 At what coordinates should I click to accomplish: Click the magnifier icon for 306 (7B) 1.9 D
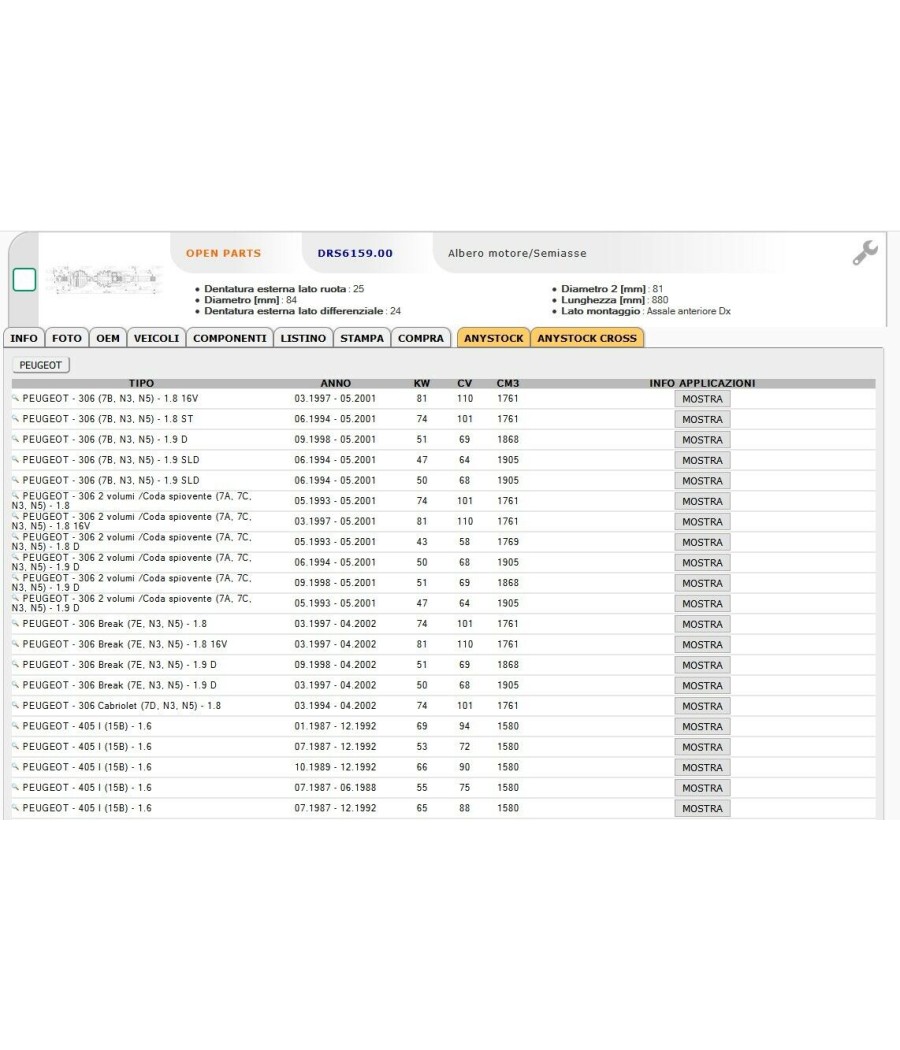(x=15, y=439)
